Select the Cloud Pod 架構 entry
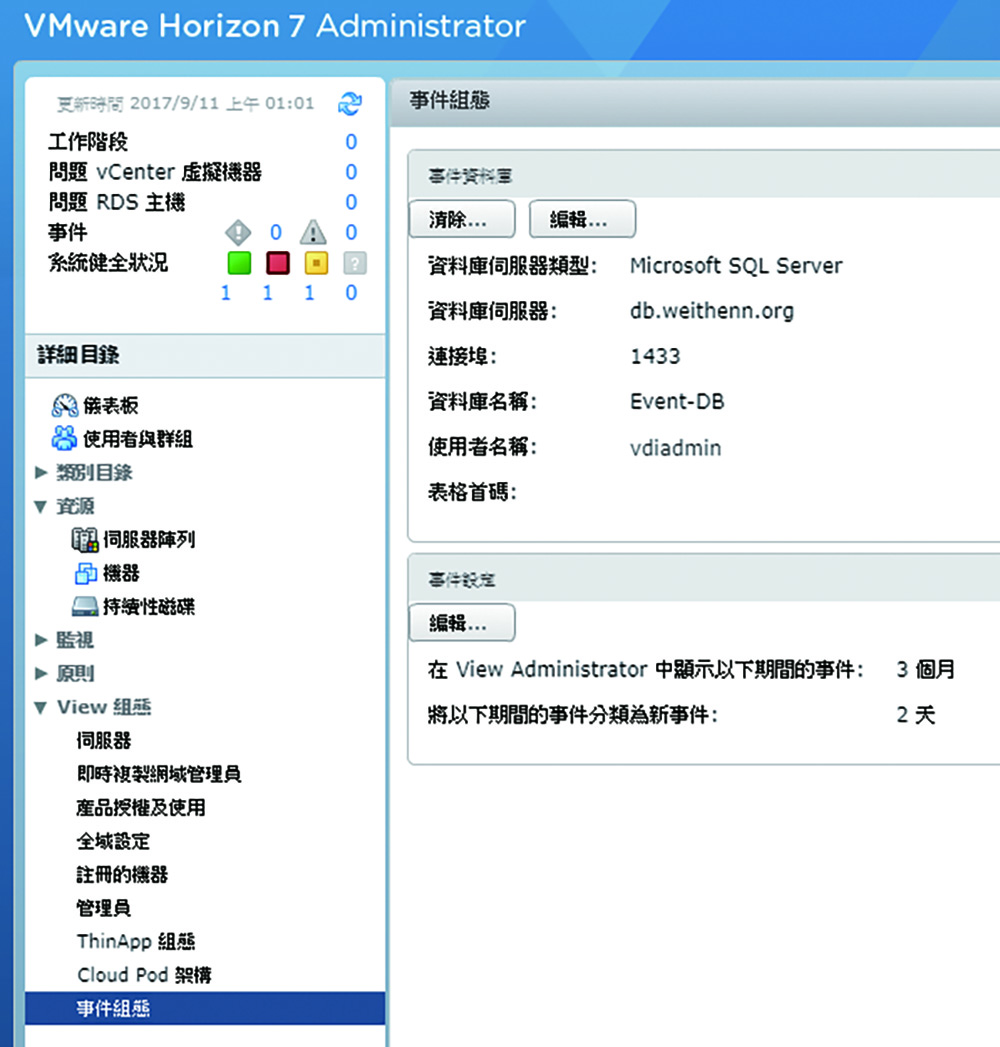1000x1047 pixels. coord(144,975)
